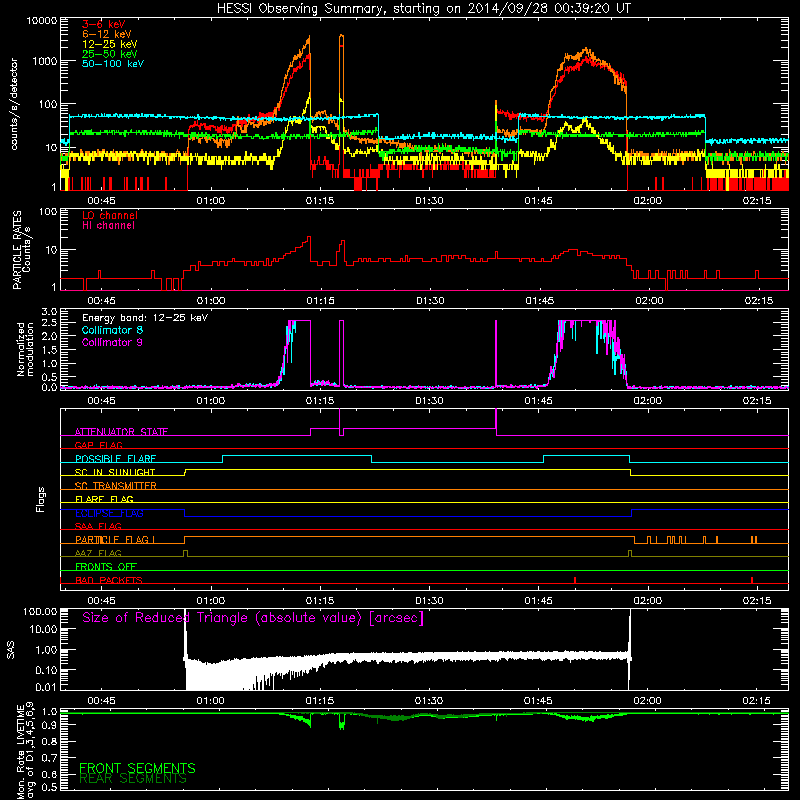800x800 pixels.
Task: Click the HESSI Observing Summary plot title
Action: (x=423, y=9)
